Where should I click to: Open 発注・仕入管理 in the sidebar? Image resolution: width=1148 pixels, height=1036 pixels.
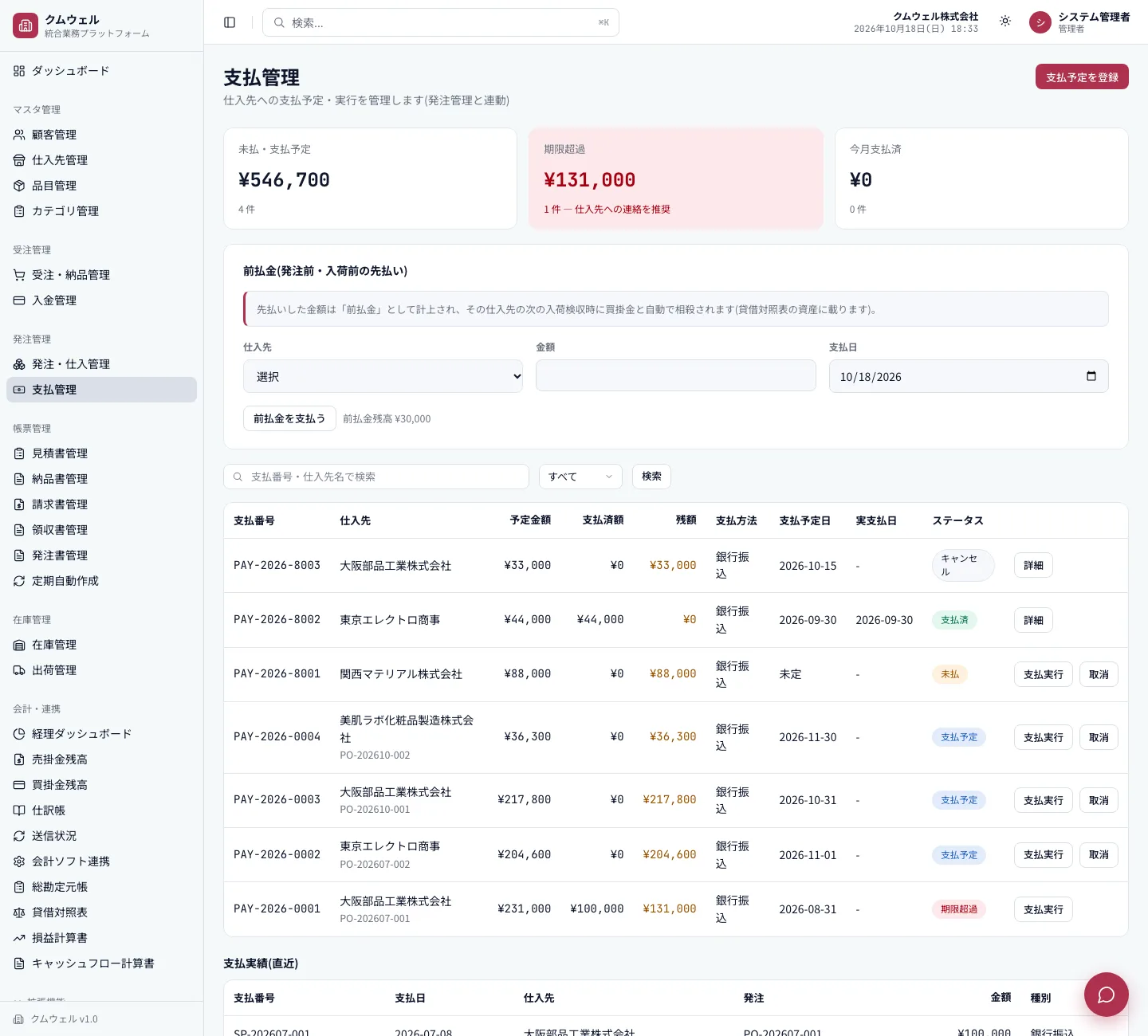point(101,364)
